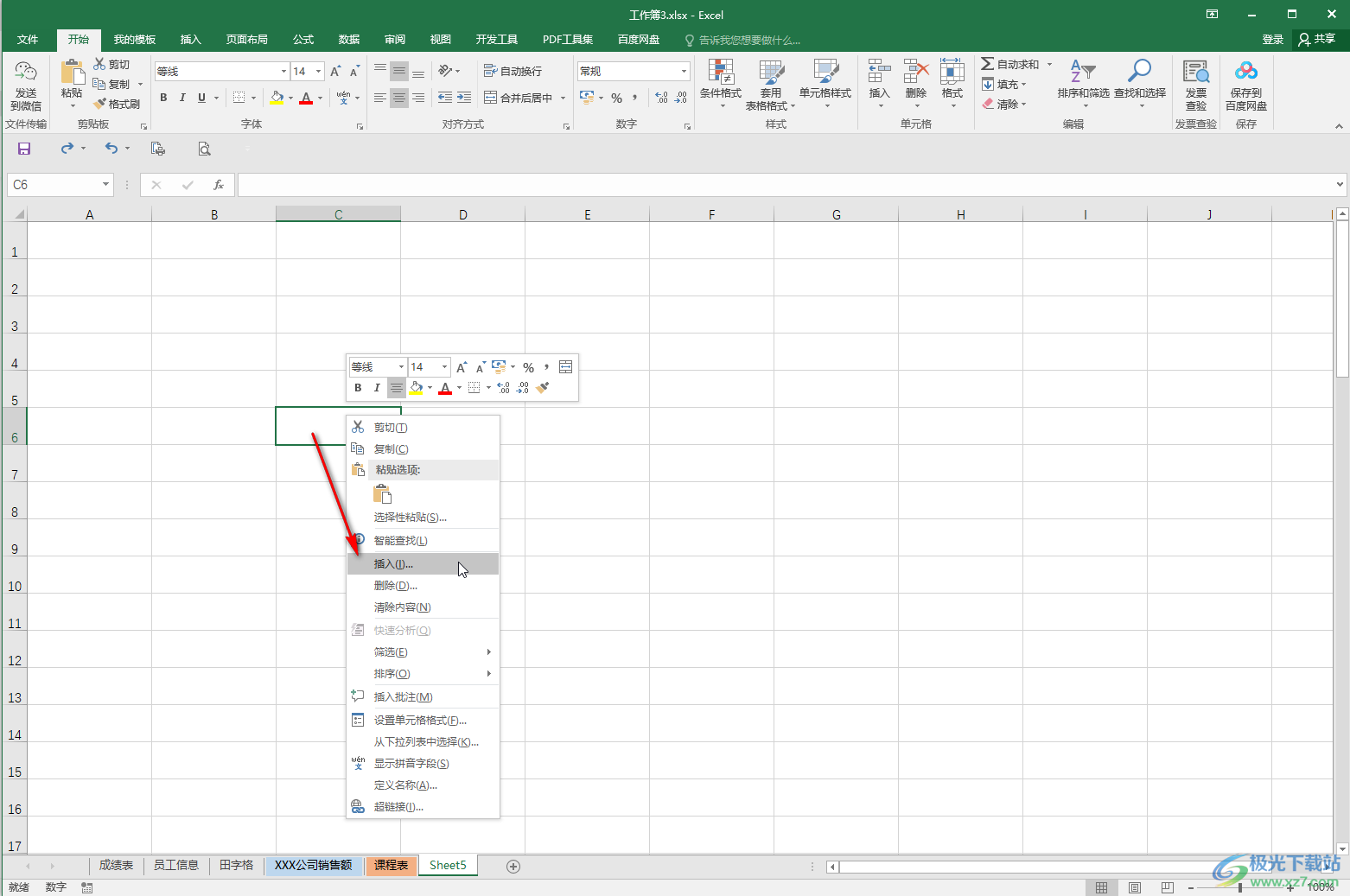Save workbook from quick access toolbar

pos(24,149)
